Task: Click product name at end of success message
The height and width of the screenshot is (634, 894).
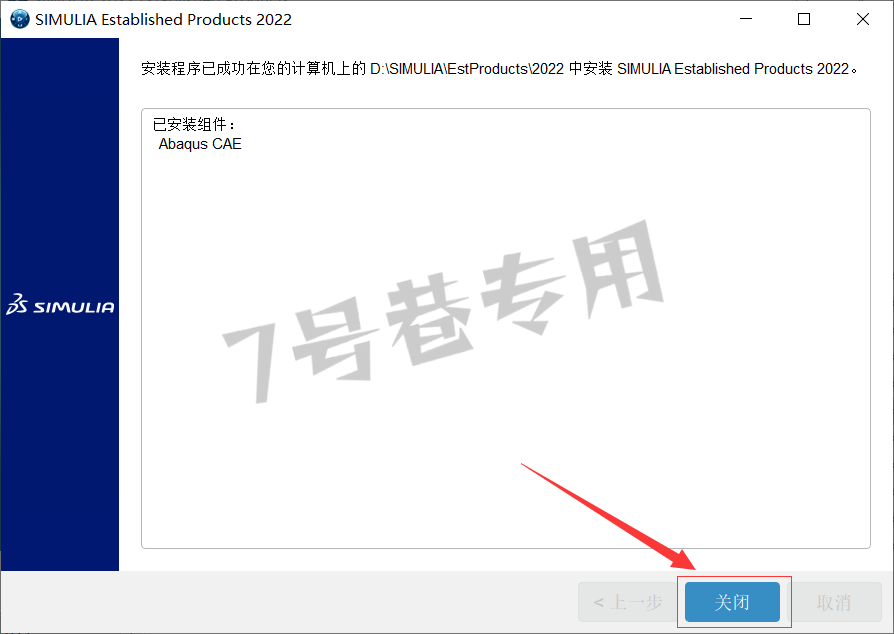Action: point(733,68)
